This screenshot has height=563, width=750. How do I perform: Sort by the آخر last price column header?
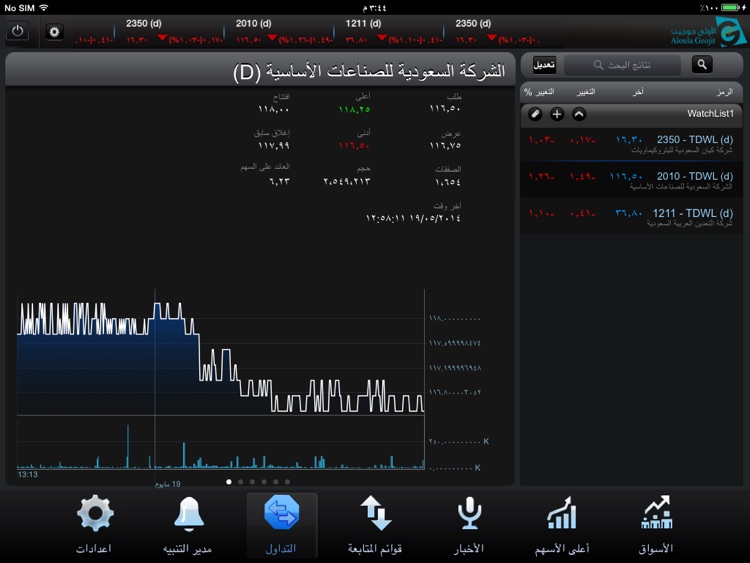click(x=638, y=92)
